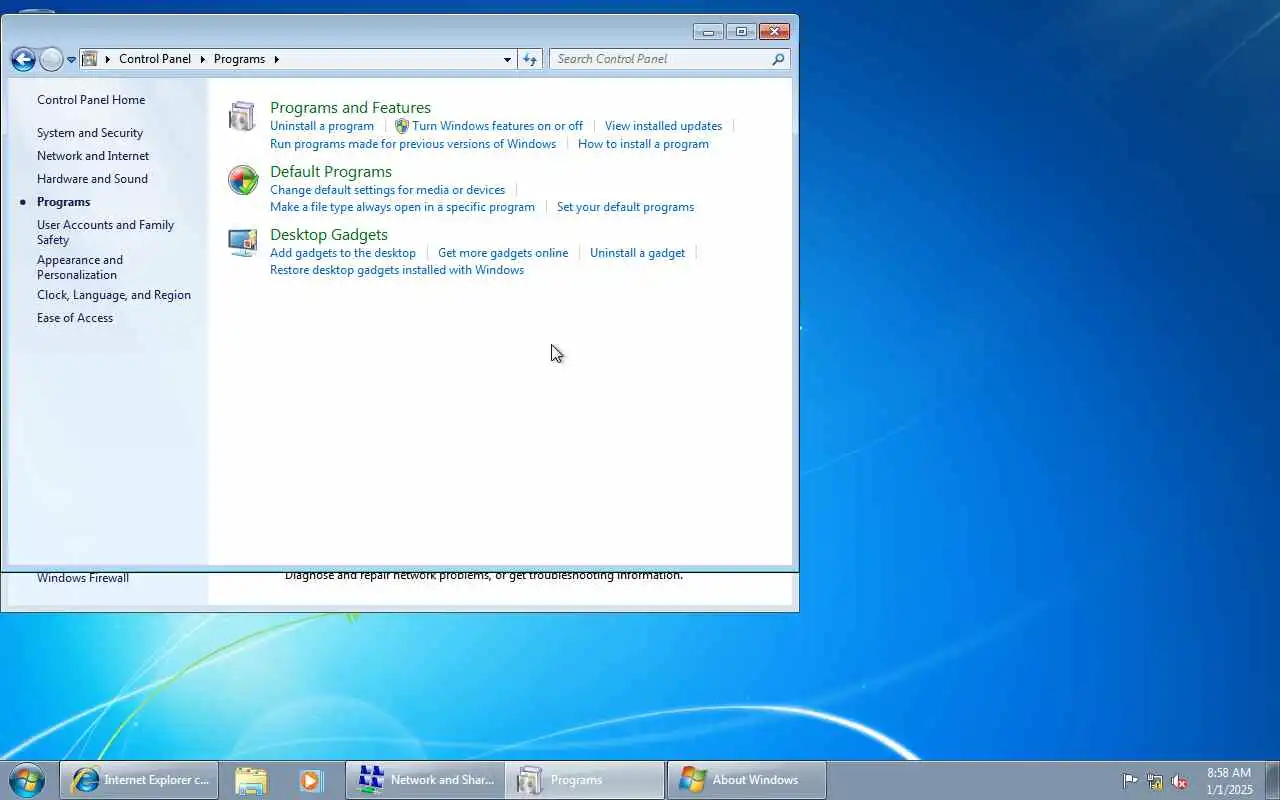Screen dimensions: 1280x800
Task: Click the clock showing 8:58 AM
Action: point(1229,781)
